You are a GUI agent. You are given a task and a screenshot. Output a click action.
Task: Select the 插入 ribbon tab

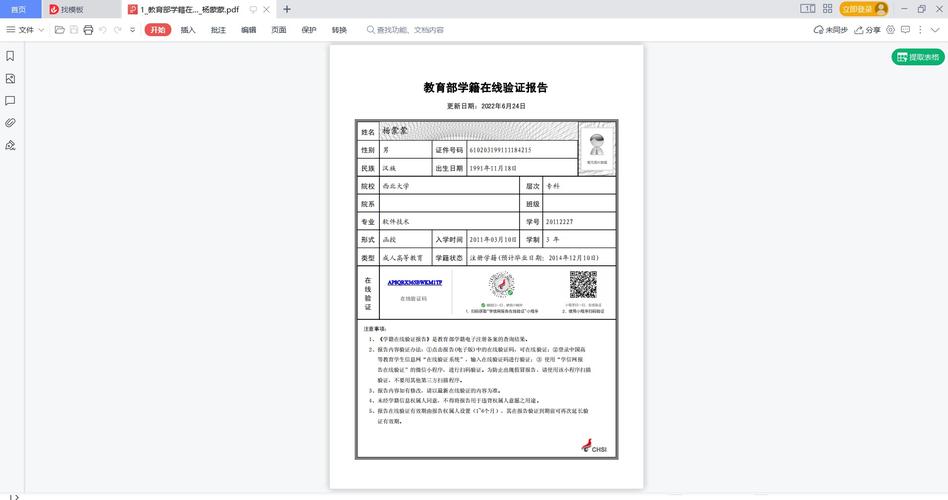(x=188, y=30)
